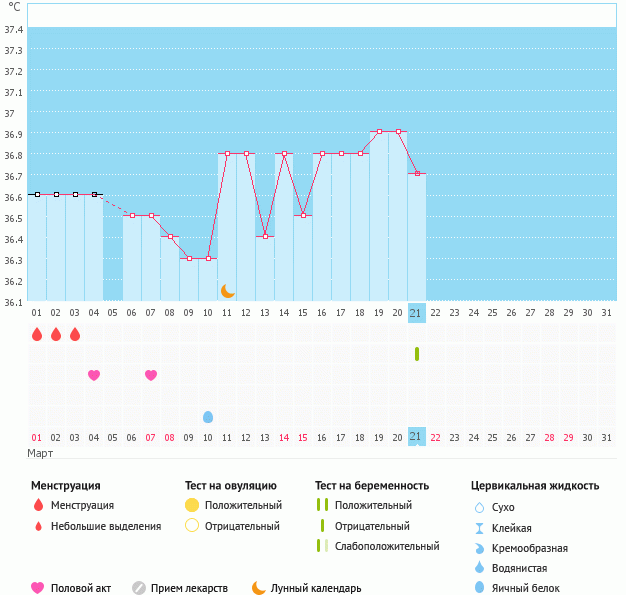Click the gray medication pill icon in legend
Screen dimensions: 626x595
pyautogui.click(x=139, y=588)
